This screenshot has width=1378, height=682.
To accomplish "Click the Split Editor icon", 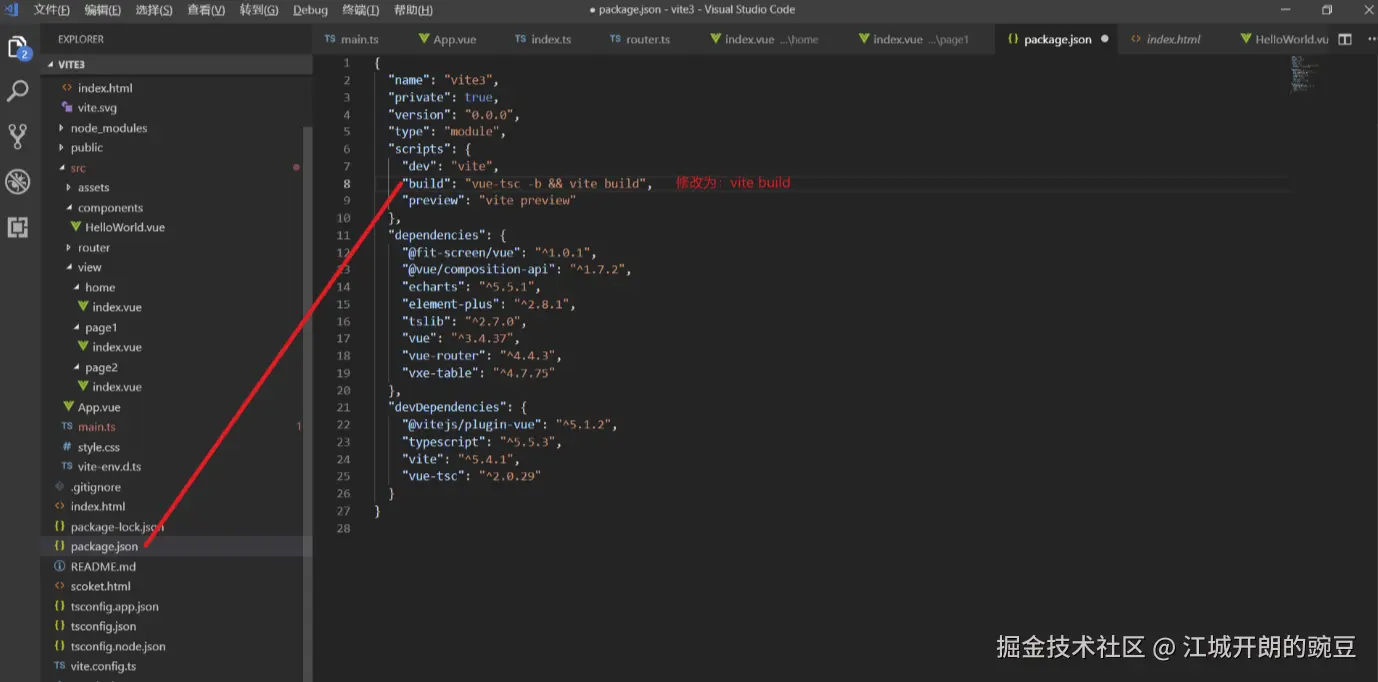I will tap(1345, 39).
